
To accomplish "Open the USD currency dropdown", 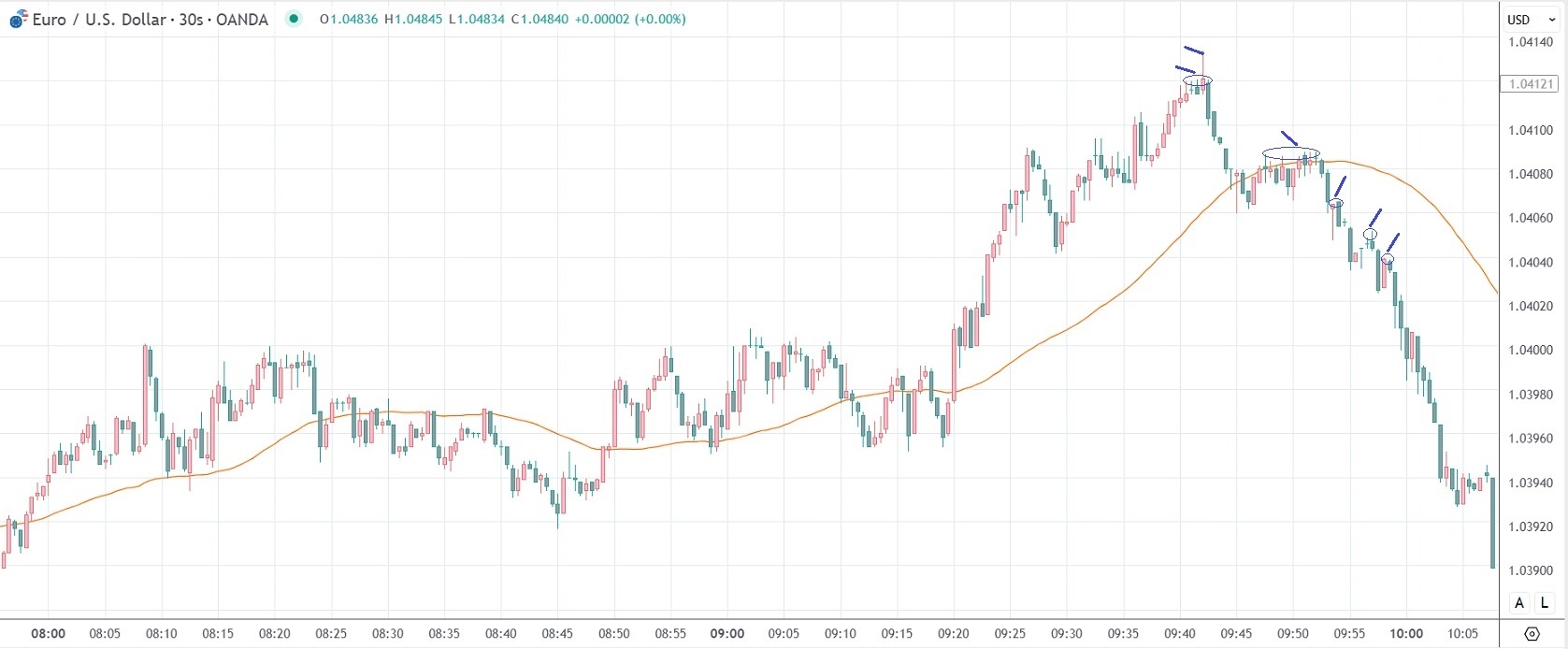I will [1532, 19].
